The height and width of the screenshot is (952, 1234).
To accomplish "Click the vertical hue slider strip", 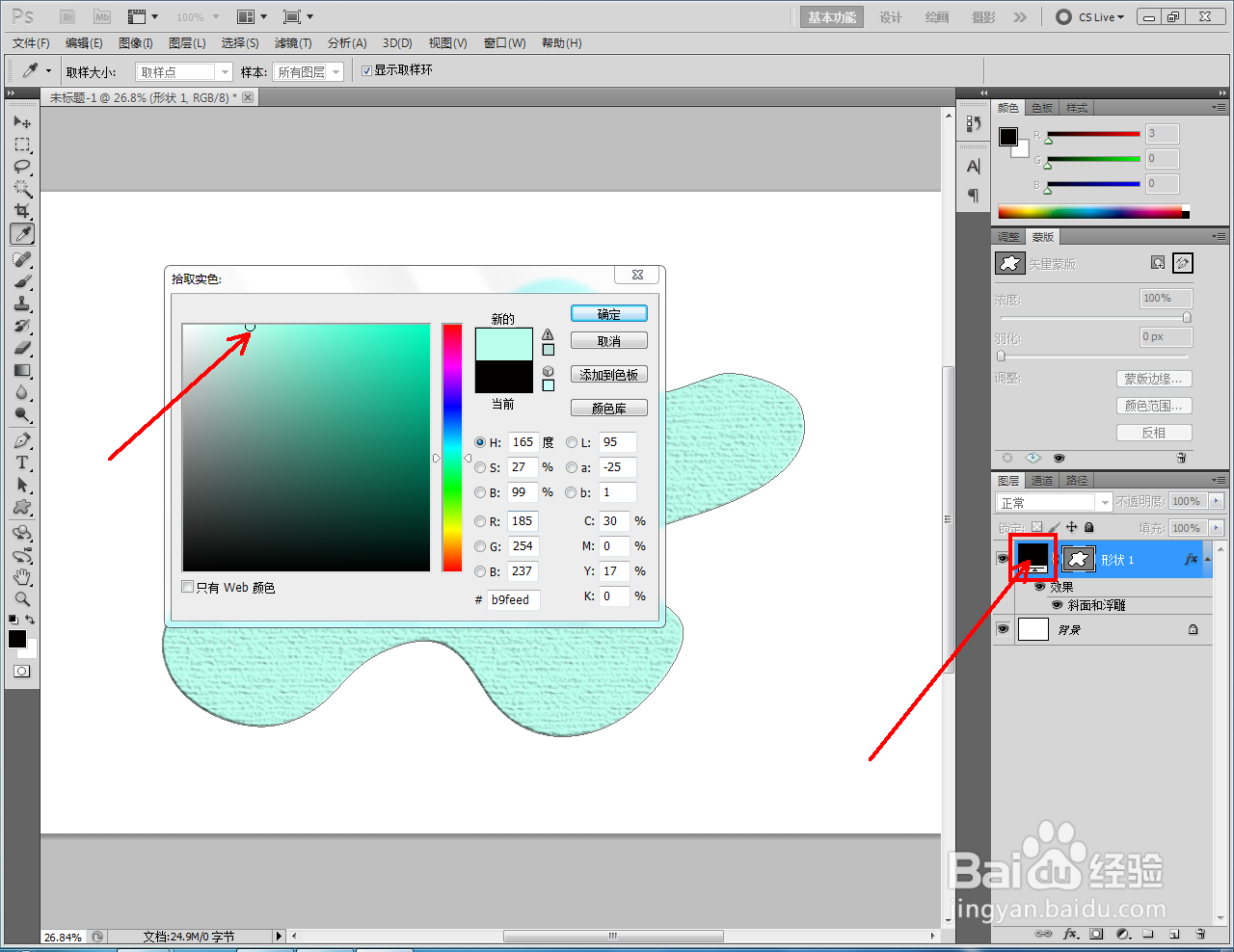I will coord(452,448).
